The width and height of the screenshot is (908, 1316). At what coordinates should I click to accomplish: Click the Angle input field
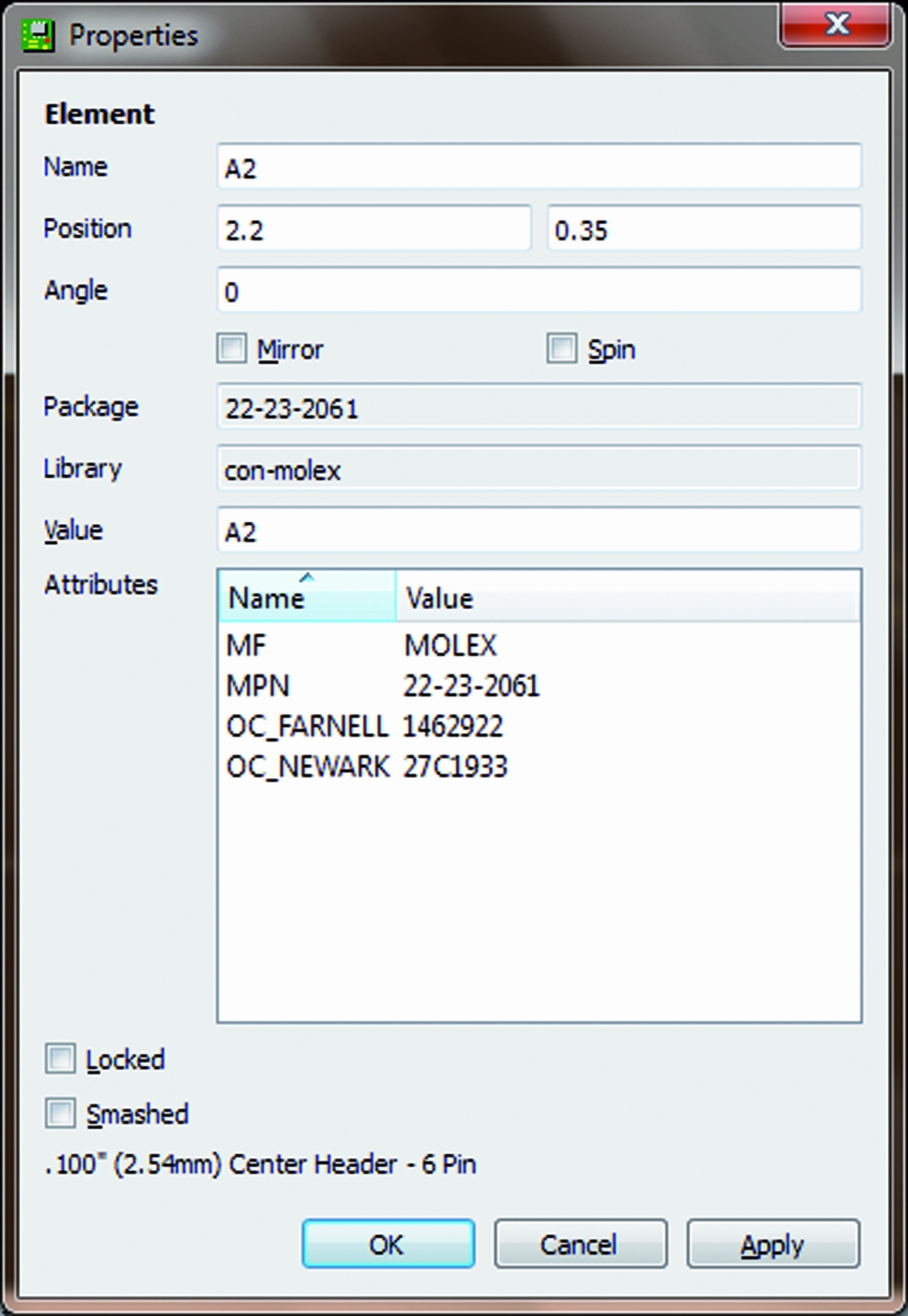tap(538, 291)
